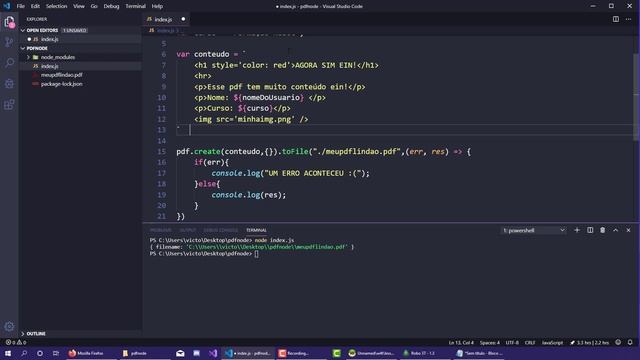
Task: Open Windows taskbar search
Action: click(x=24, y=353)
